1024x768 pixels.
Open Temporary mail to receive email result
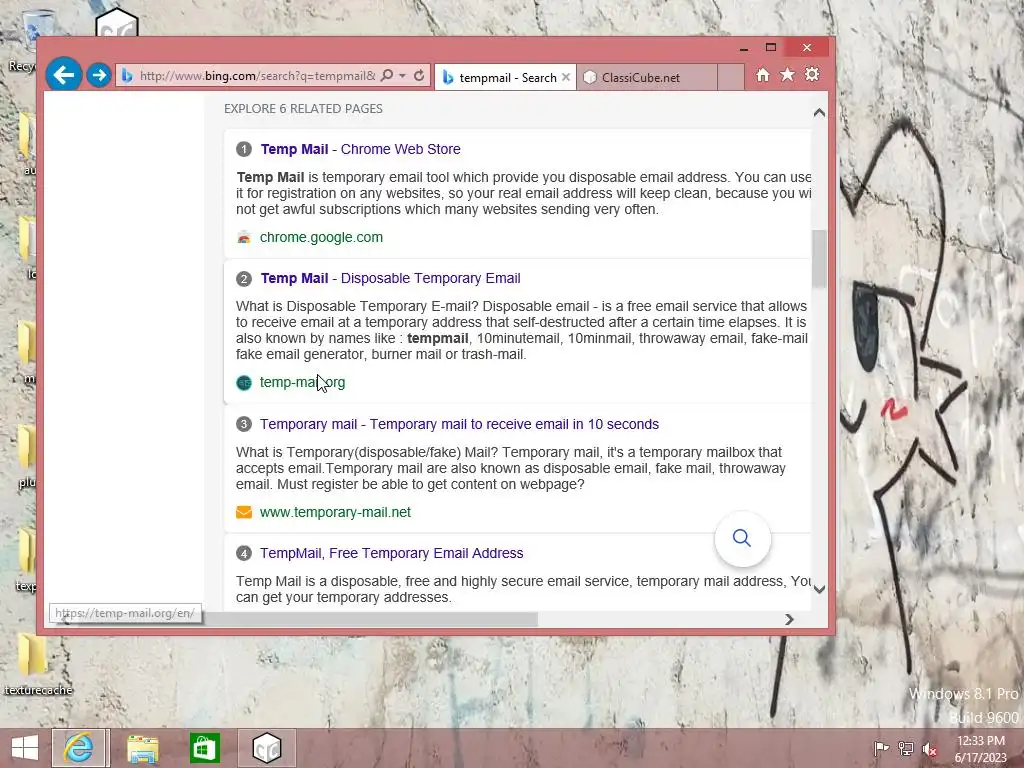tap(459, 424)
